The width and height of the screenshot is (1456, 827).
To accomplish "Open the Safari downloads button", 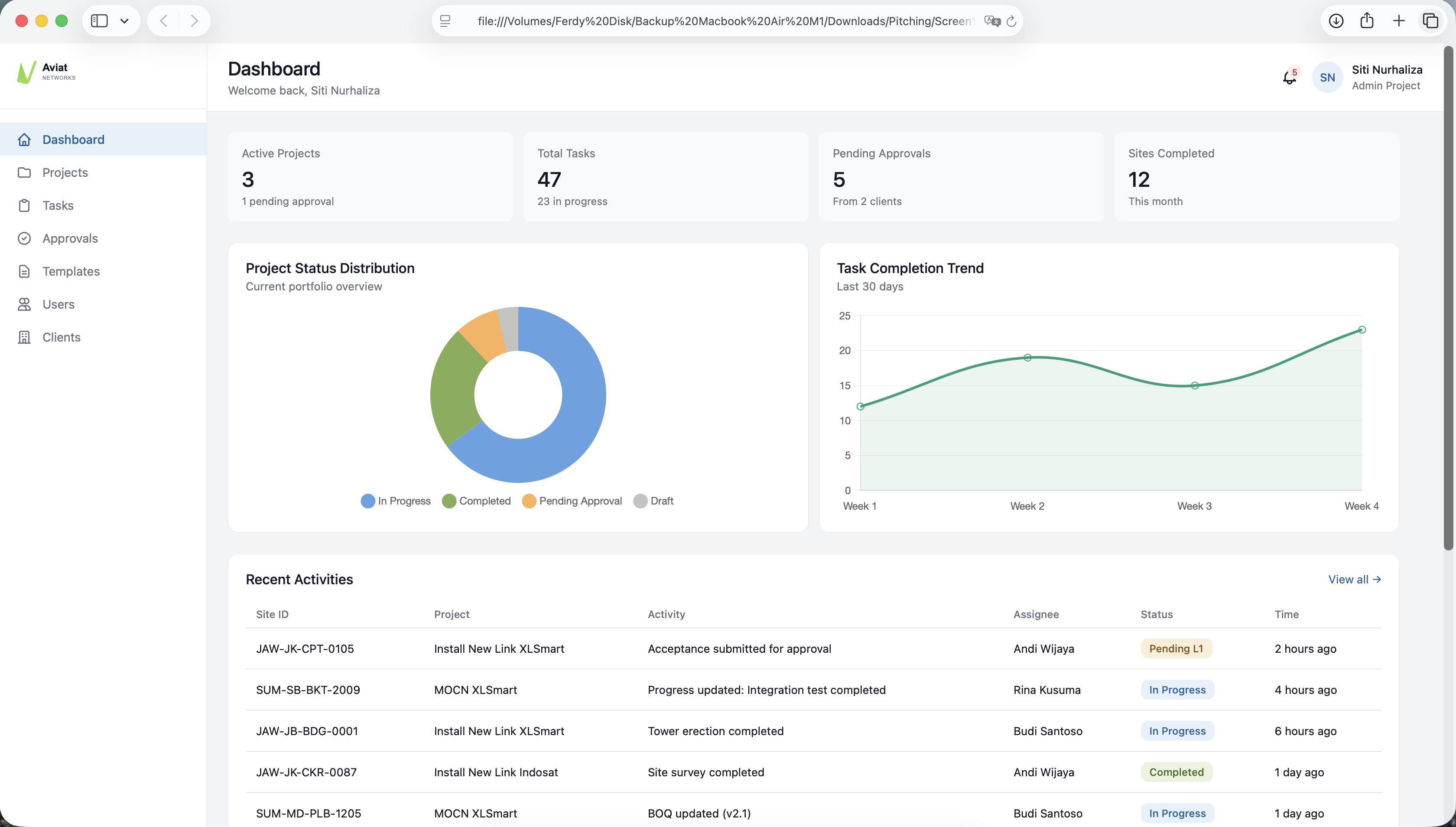I will (x=1336, y=21).
